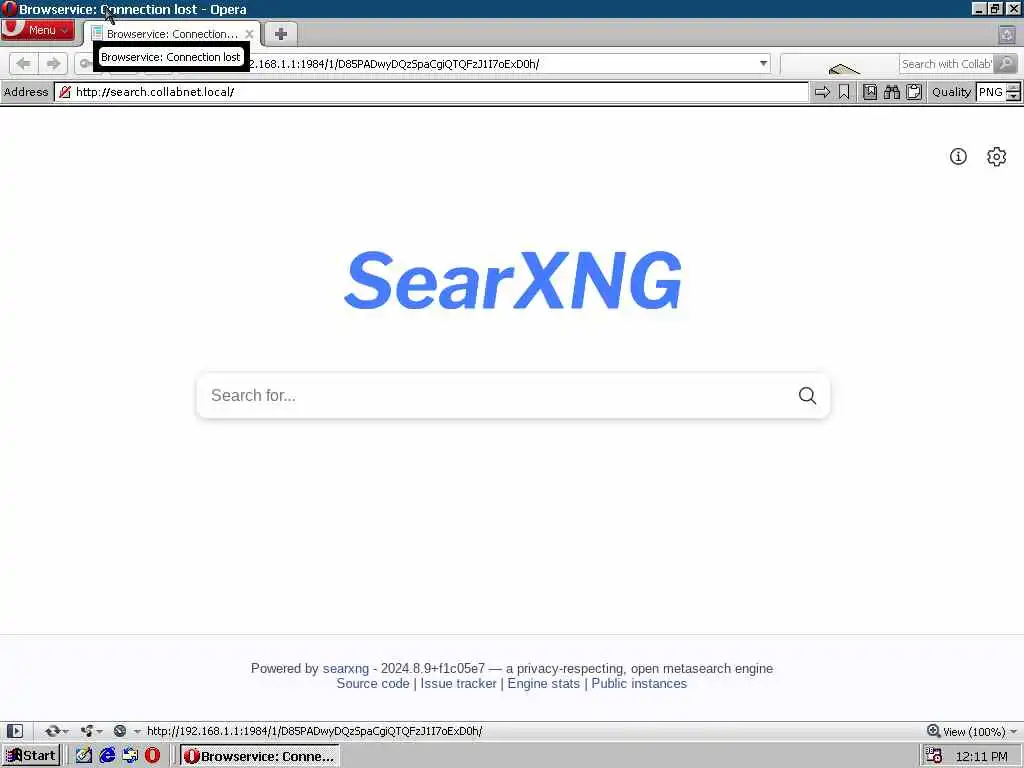This screenshot has height=768, width=1024.
Task: Select the PNG quality field
Action: pos(991,92)
